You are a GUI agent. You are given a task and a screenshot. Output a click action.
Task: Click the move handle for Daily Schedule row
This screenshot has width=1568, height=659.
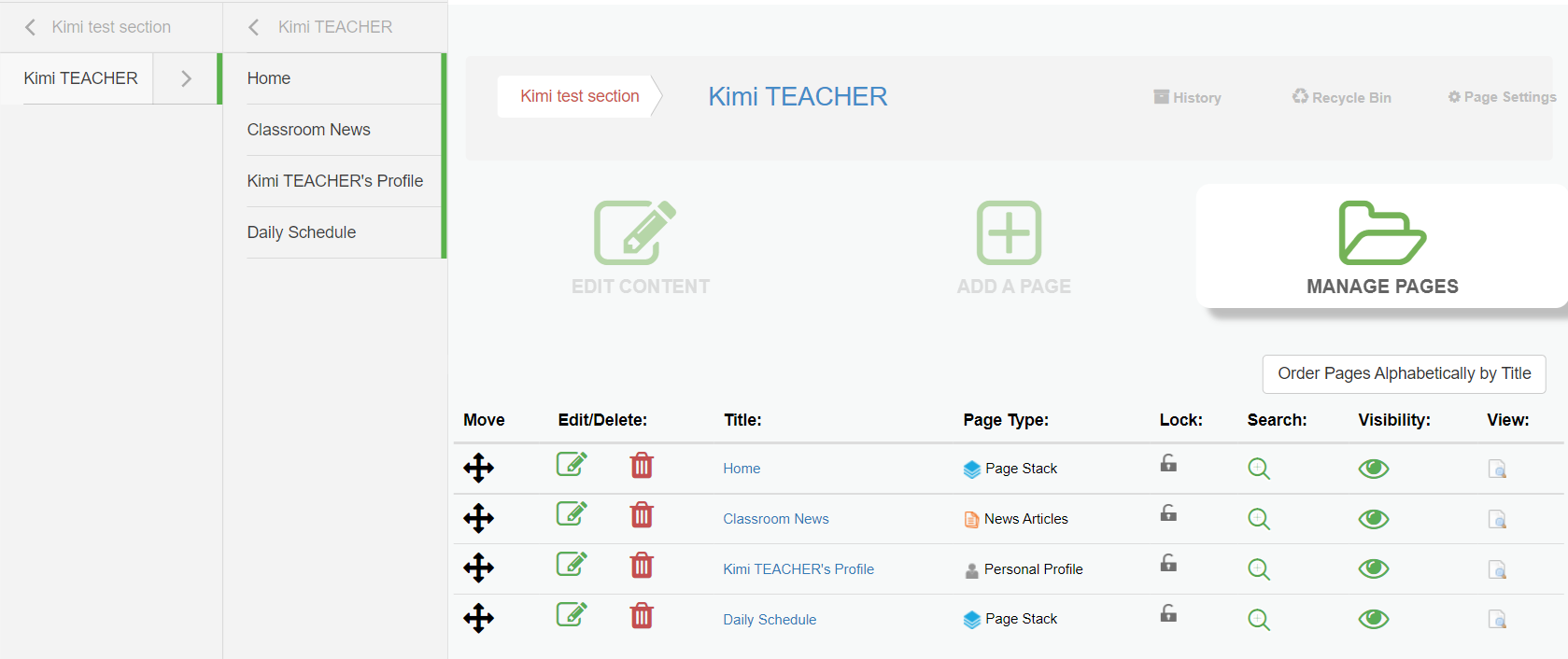[x=478, y=618]
